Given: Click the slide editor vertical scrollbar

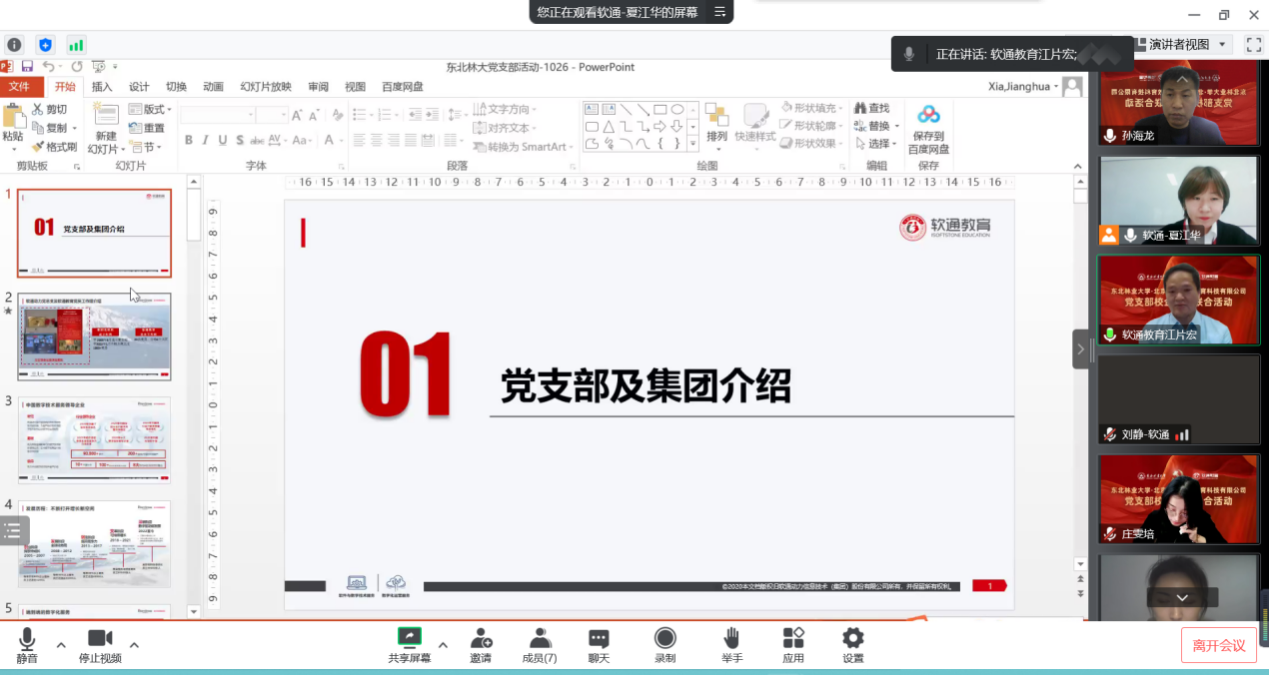Looking at the screenshot, I should click(1080, 380).
